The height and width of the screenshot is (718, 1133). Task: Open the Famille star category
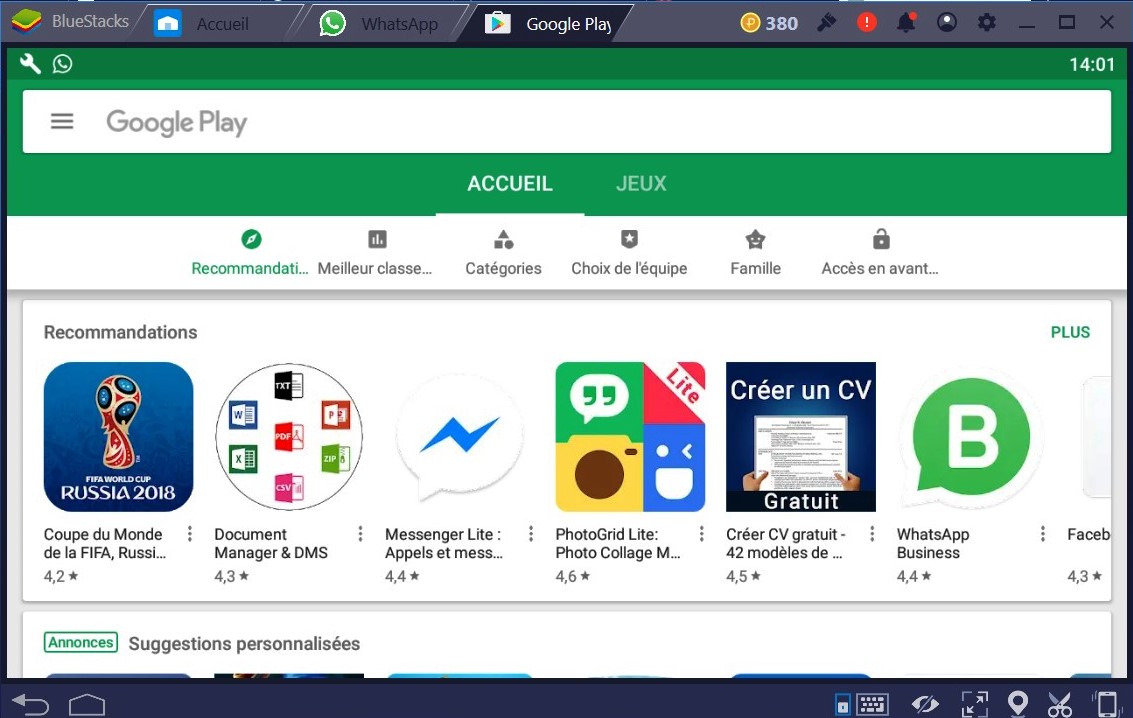pyautogui.click(x=755, y=252)
